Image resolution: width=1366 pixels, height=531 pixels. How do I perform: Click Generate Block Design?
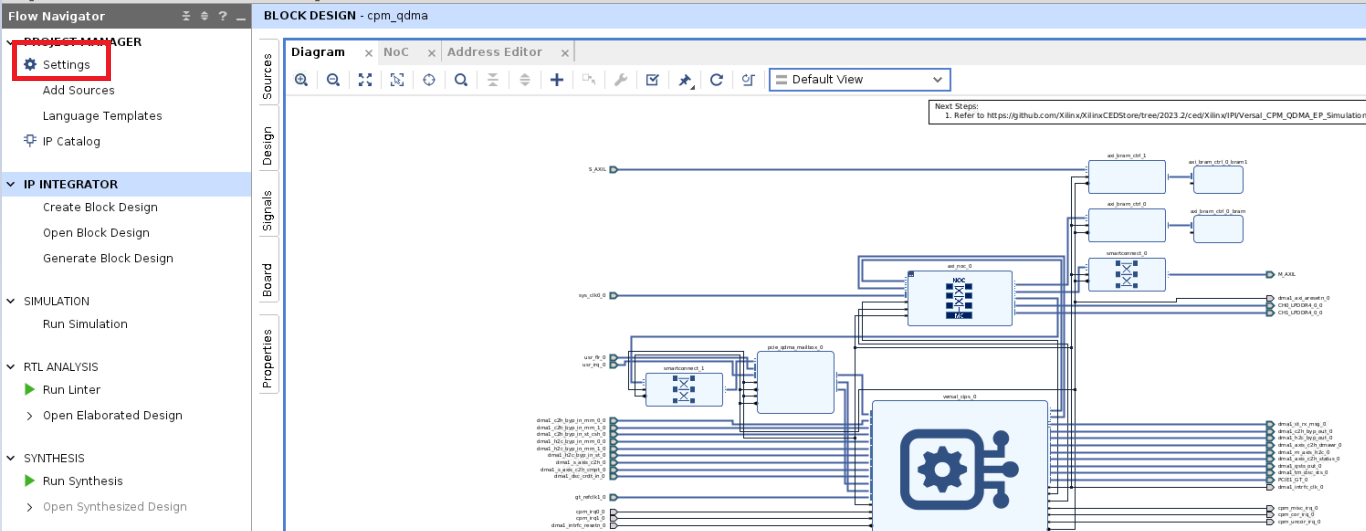pos(108,258)
